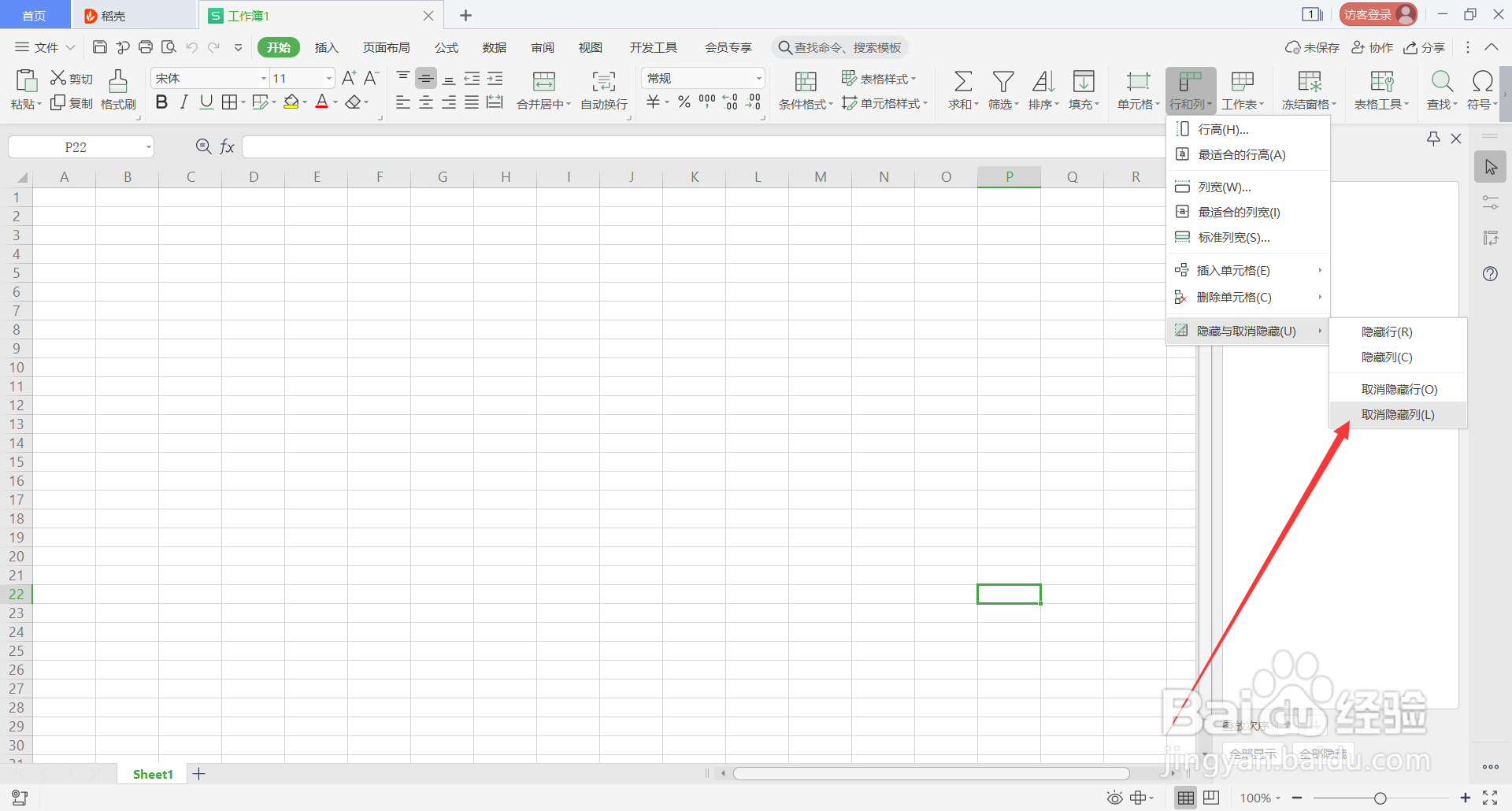
Task: Toggle Underline formatting
Action: 206,102
